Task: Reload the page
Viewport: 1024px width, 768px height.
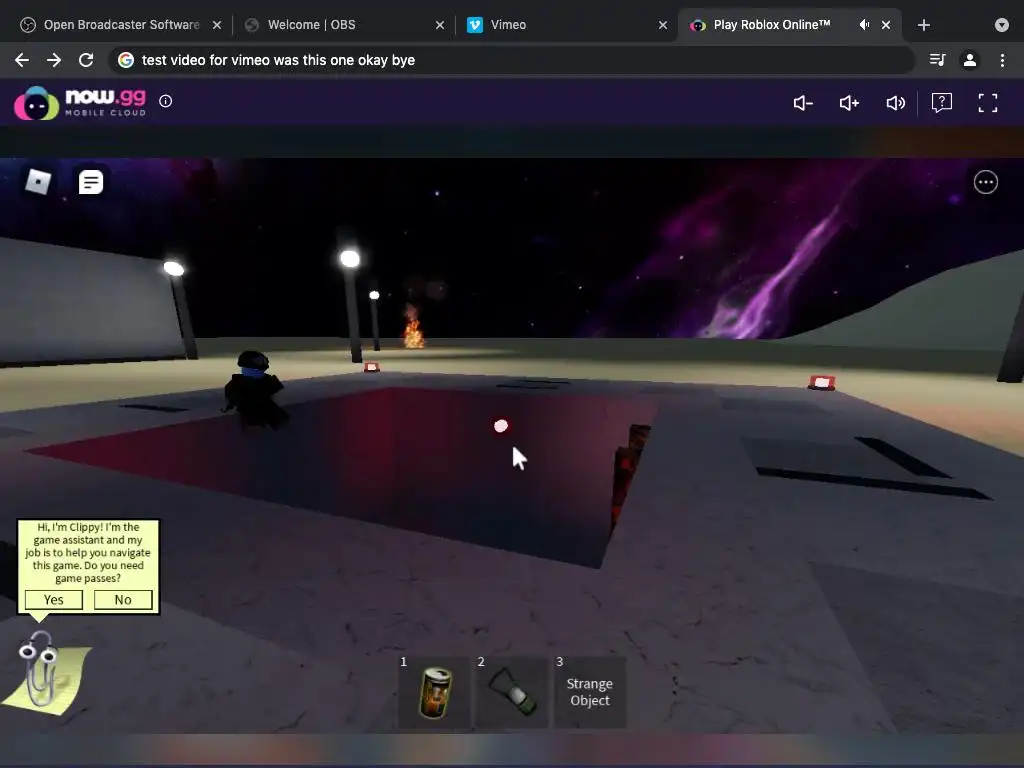Action: point(86,60)
